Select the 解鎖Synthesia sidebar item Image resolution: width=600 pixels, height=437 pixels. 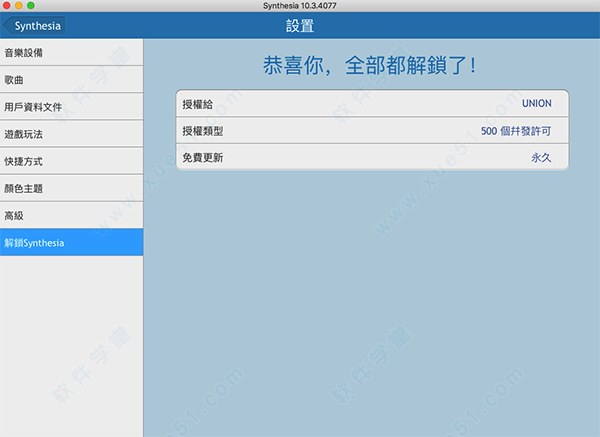(x=72, y=242)
